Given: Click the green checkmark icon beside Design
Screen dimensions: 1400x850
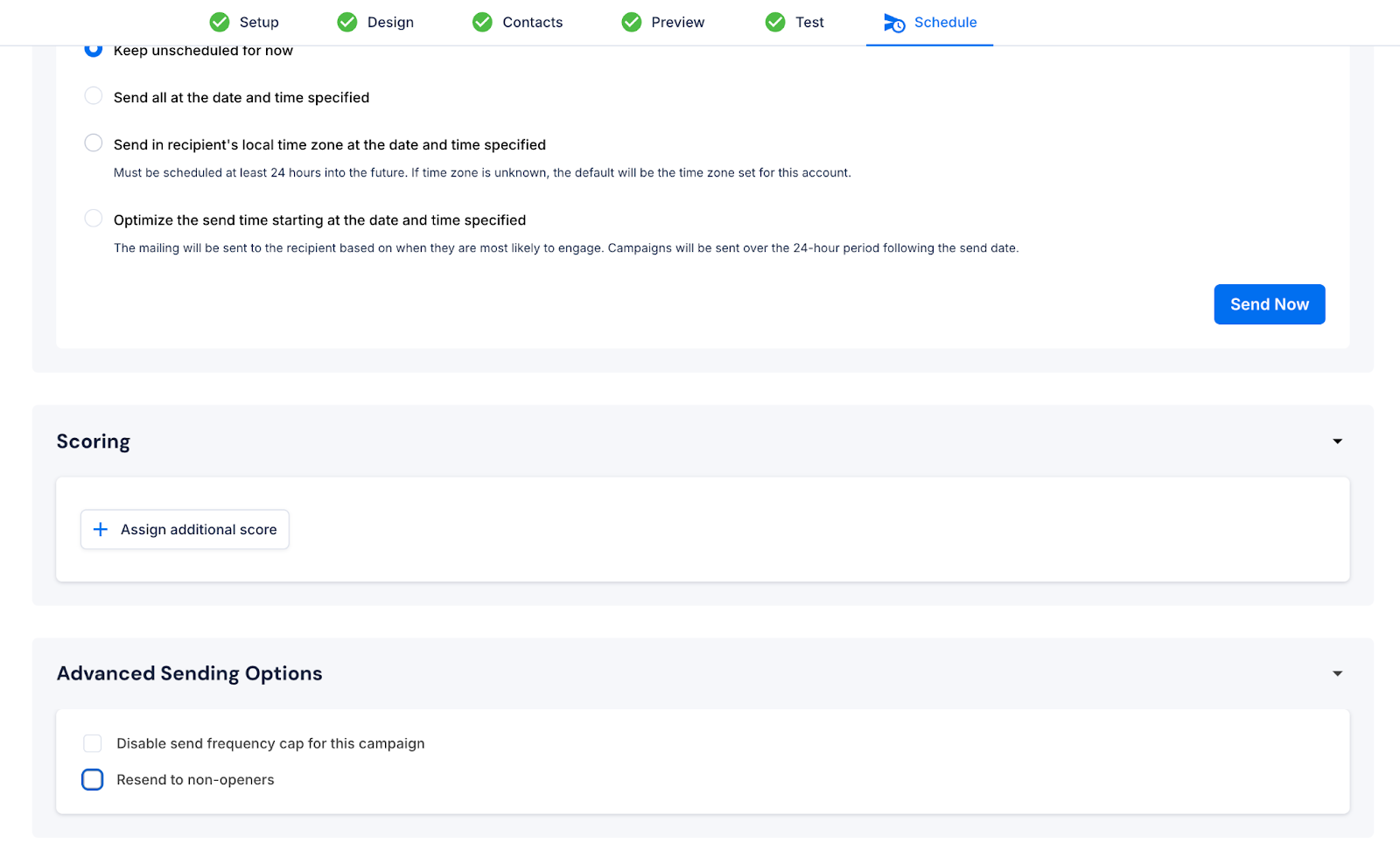Looking at the screenshot, I should pyautogui.click(x=347, y=22).
